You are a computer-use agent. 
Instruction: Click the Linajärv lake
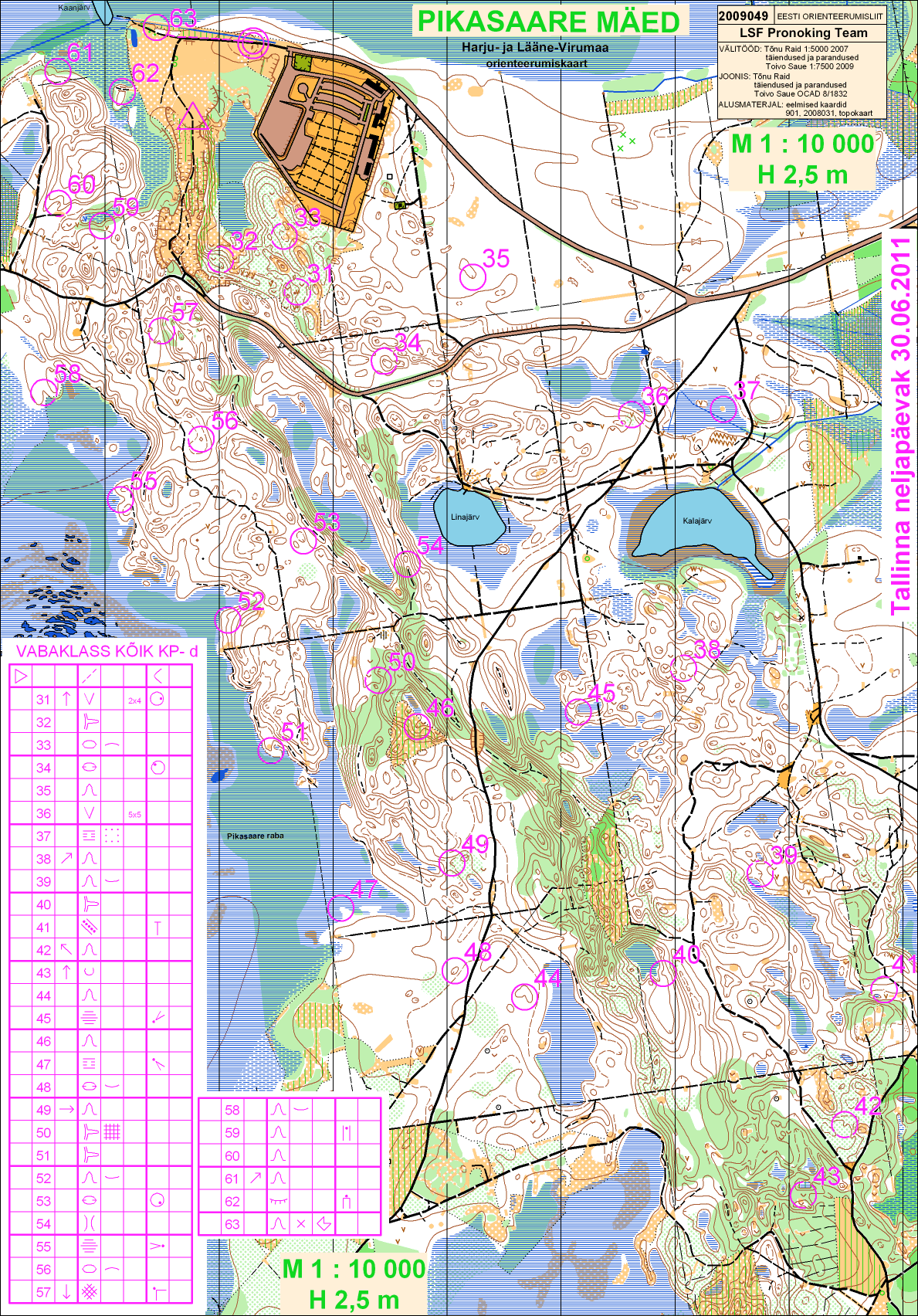[x=466, y=517]
